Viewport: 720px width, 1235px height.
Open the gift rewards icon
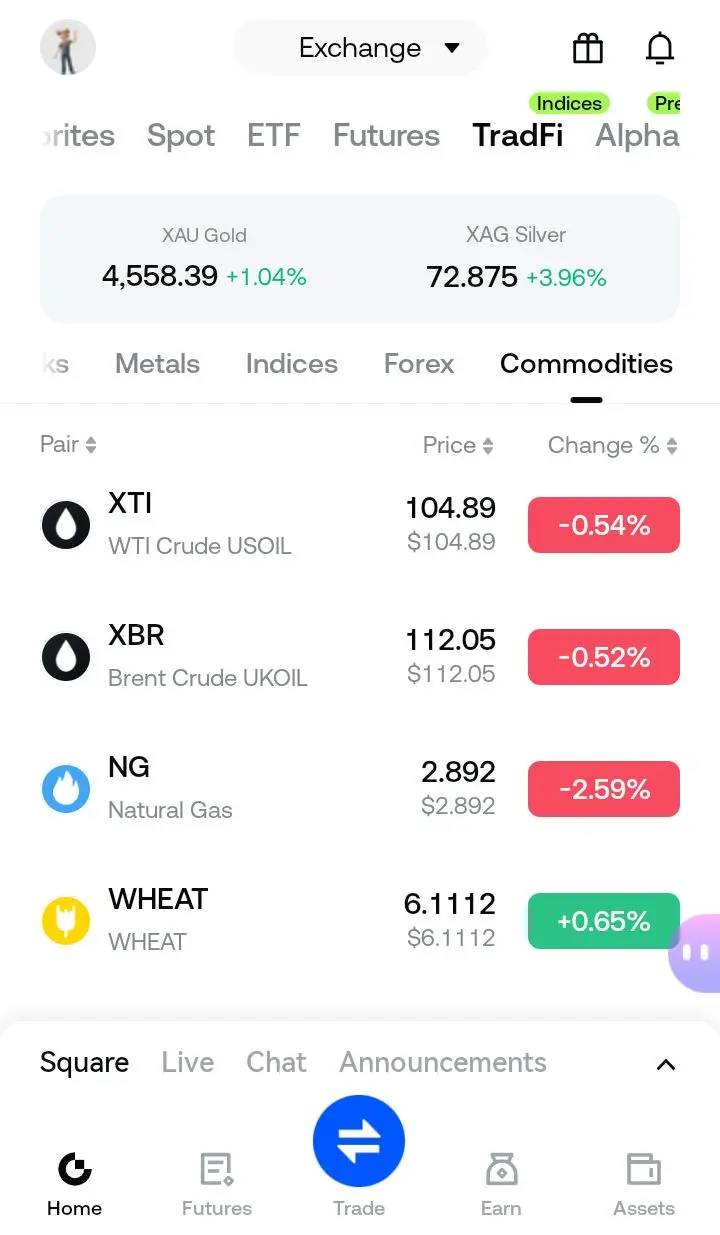tap(588, 48)
